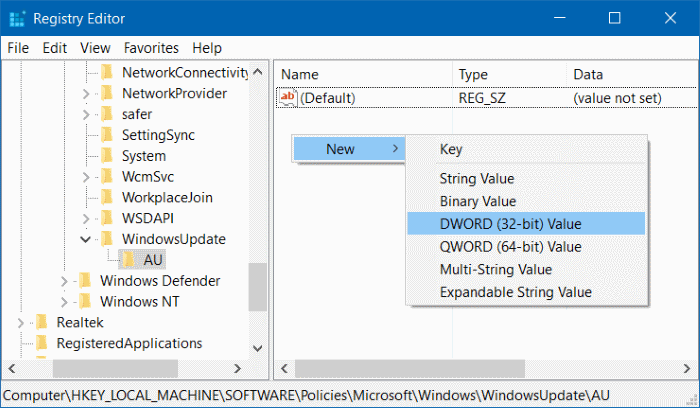This screenshot has height=408, width=700.
Task: Expand the NetworkProvider key
Action: pyautogui.click(x=86, y=94)
